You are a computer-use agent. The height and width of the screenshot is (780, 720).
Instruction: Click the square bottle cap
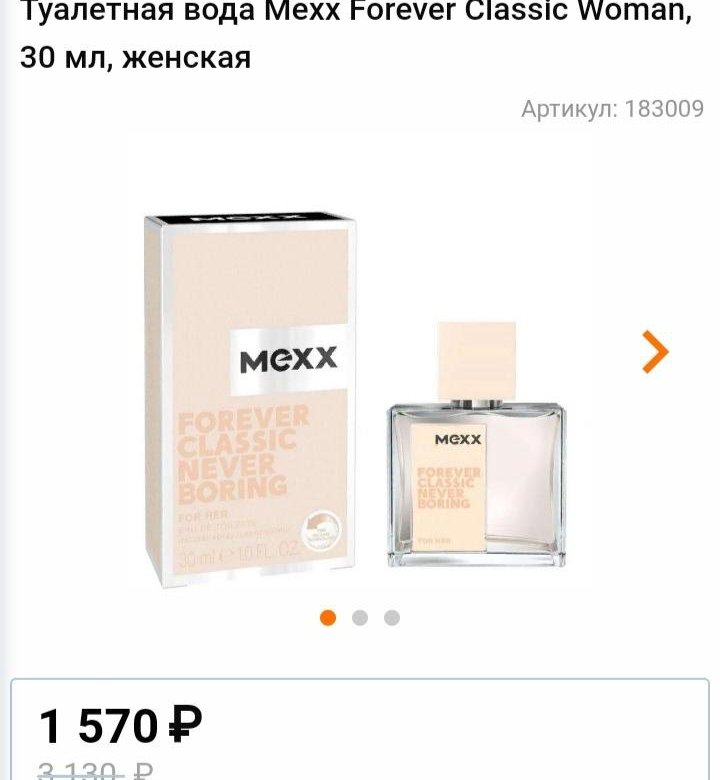click(x=477, y=361)
